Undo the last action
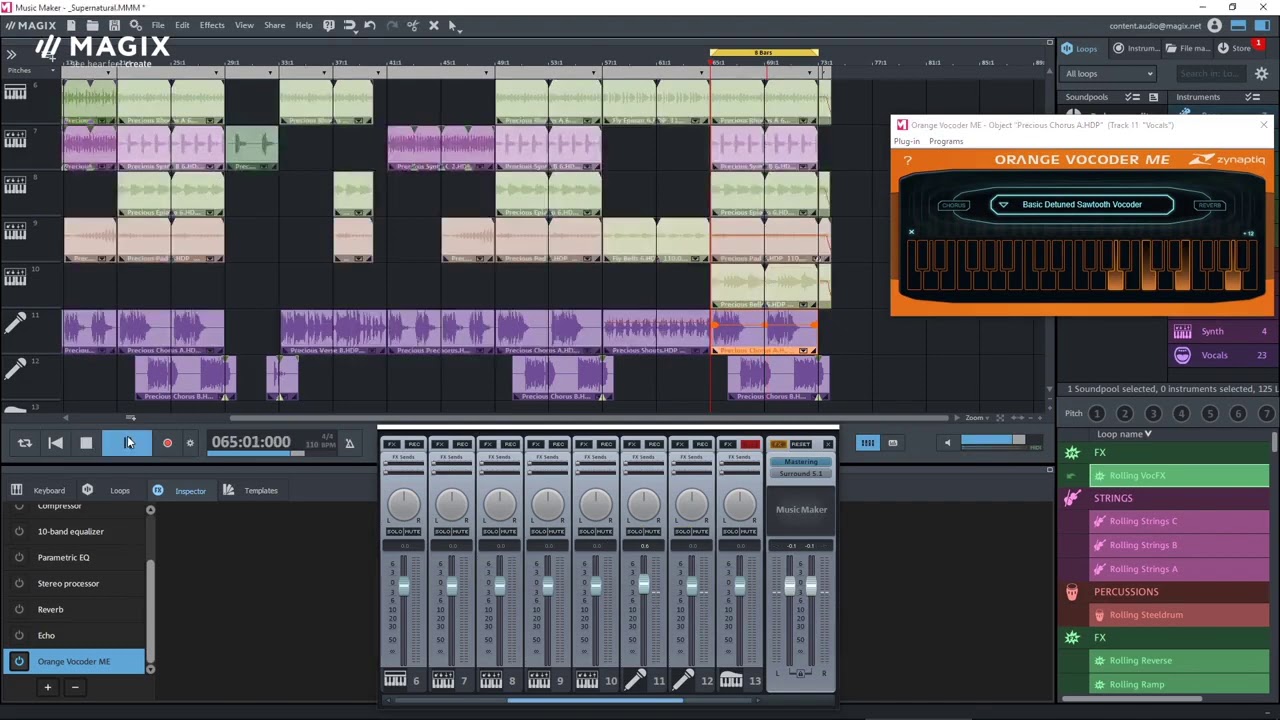This screenshot has height=720, width=1280. [370, 25]
